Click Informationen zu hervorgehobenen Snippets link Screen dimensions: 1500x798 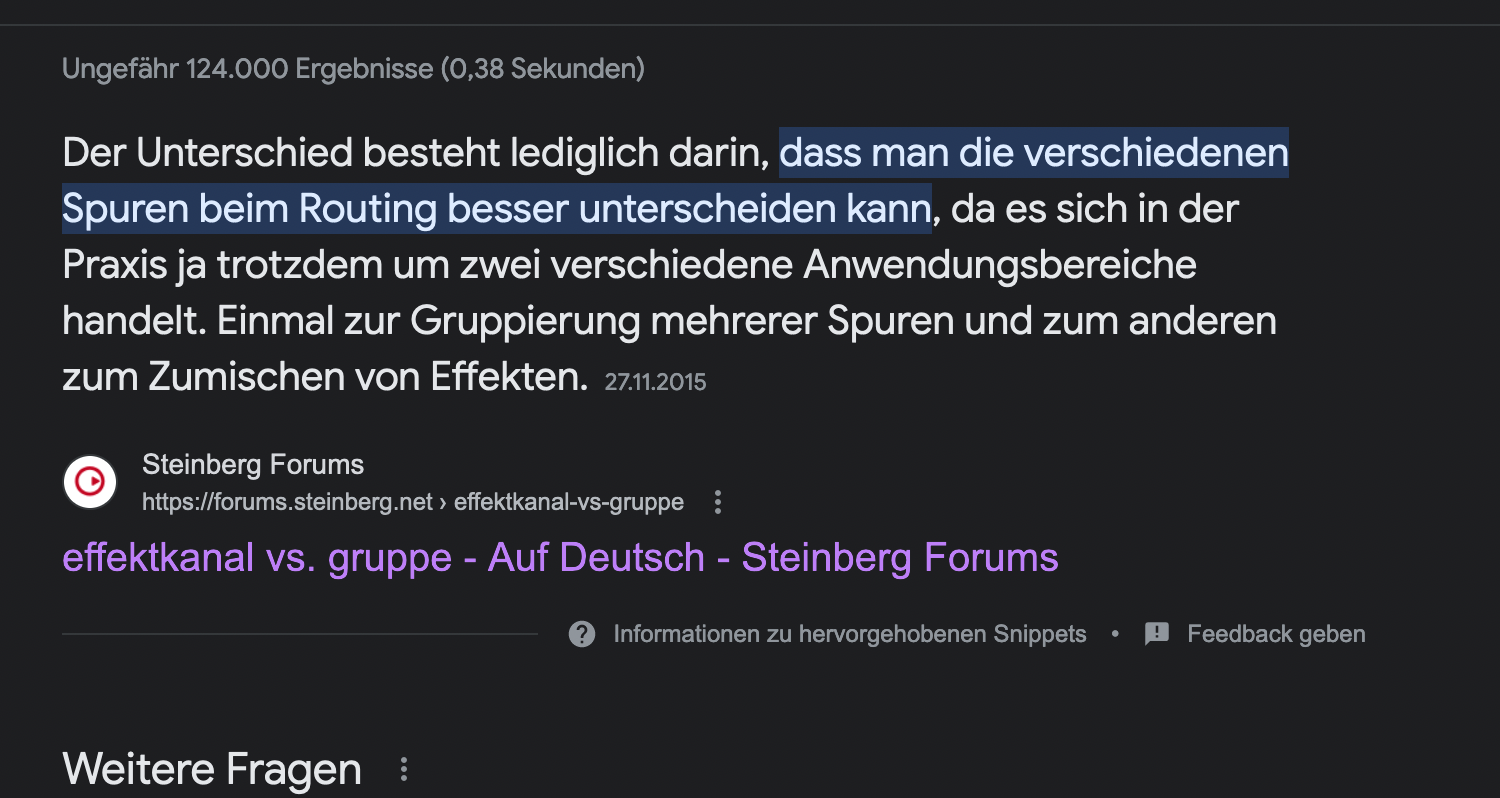pyautogui.click(x=849, y=634)
